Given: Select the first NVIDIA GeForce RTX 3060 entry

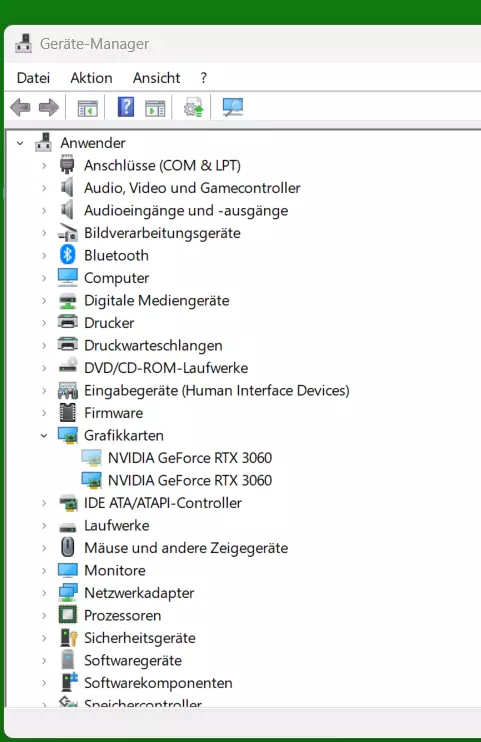Looking at the screenshot, I should coord(190,458).
